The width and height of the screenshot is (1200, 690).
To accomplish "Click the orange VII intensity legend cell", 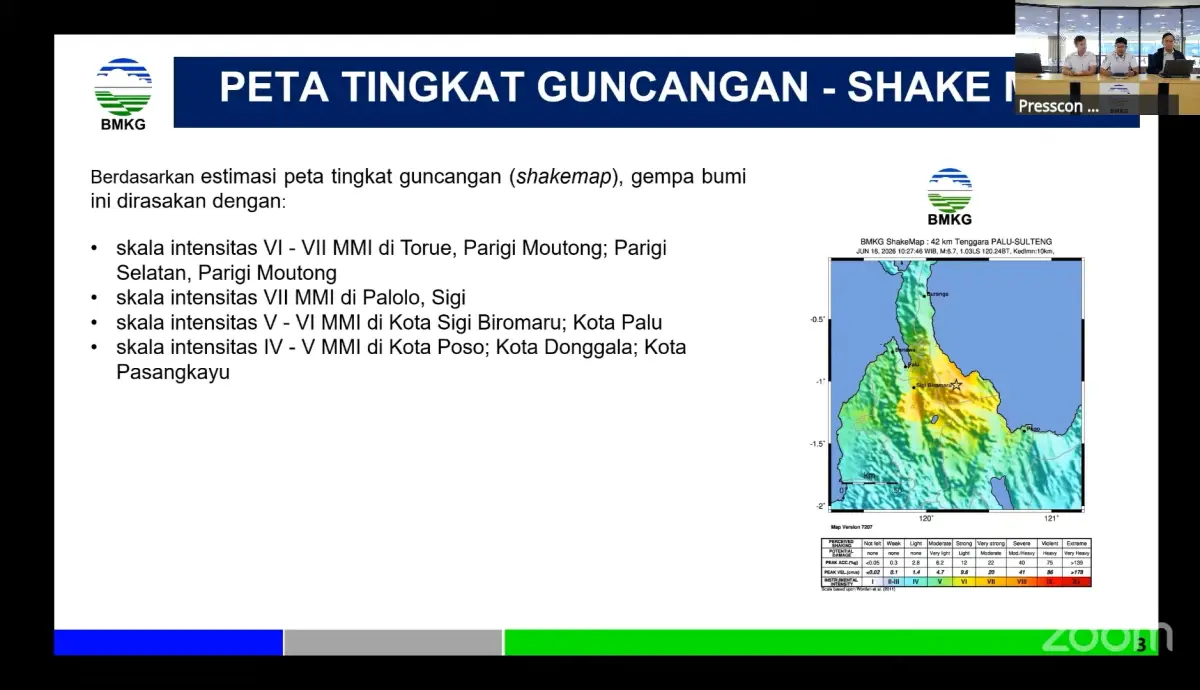I will (990, 581).
